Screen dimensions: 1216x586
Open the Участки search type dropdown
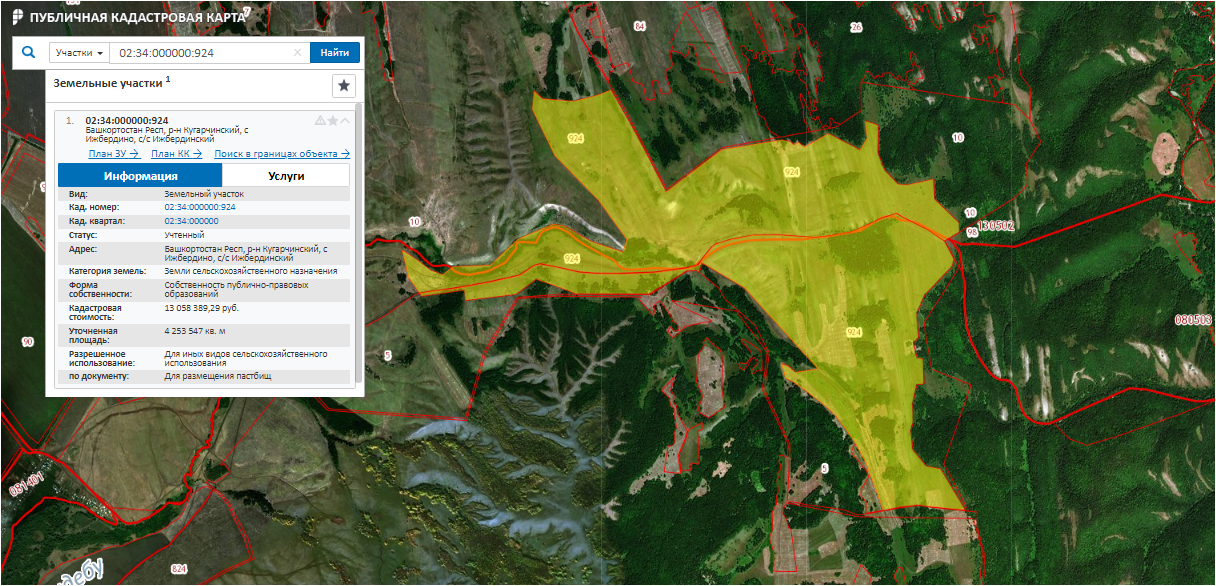coord(79,53)
